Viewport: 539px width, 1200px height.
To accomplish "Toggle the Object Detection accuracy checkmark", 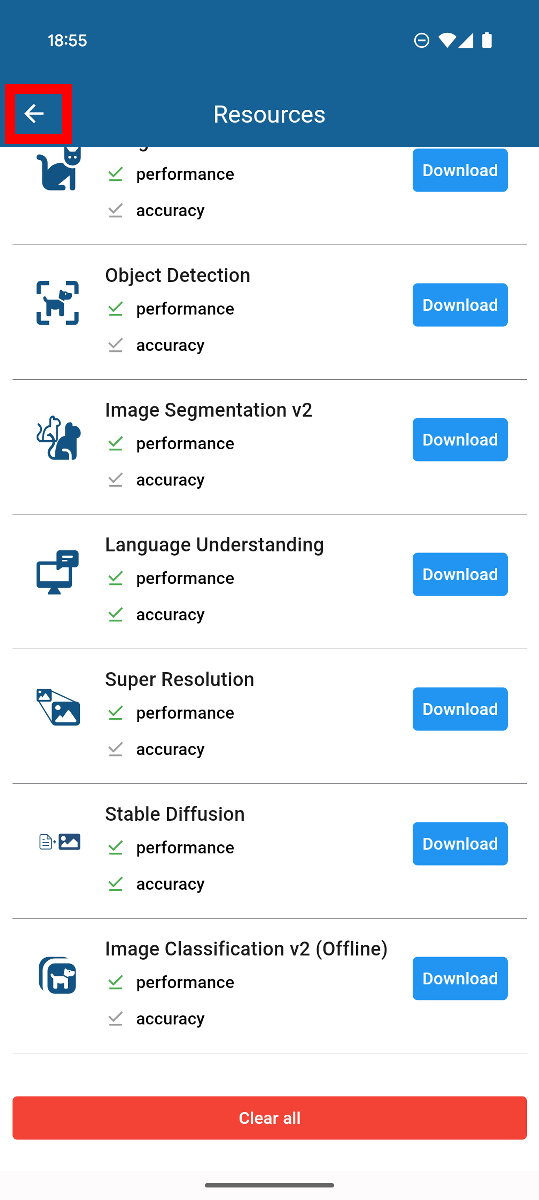I will click(x=115, y=345).
